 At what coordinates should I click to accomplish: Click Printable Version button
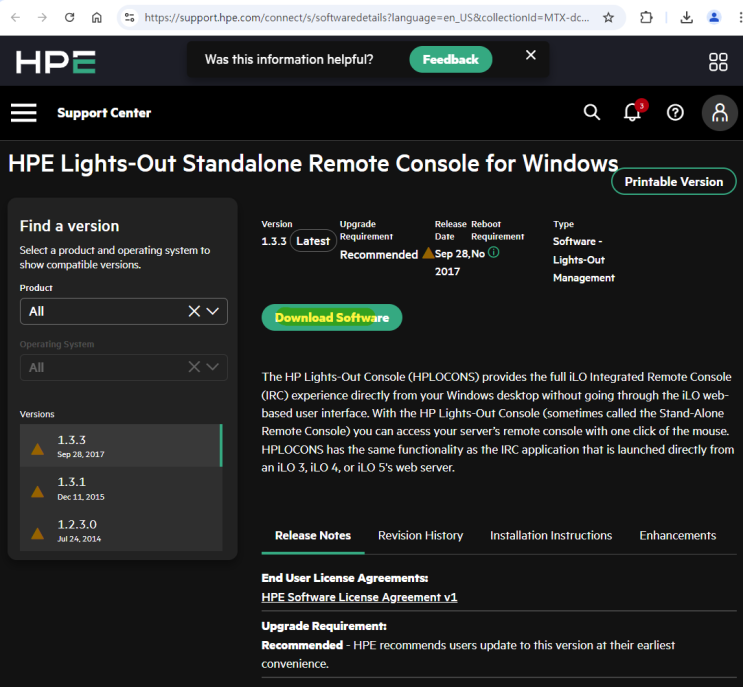pos(674,181)
